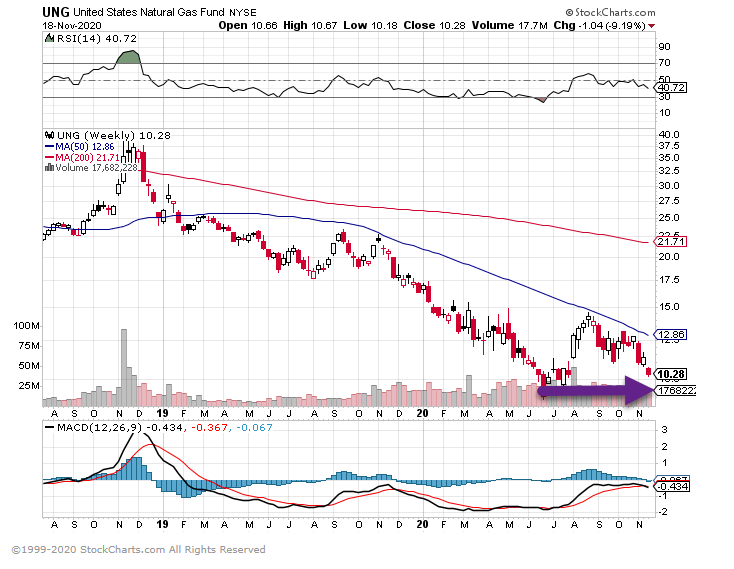Click the tall November 2018 volume spike bar
The height and width of the screenshot is (569, 734).
point(124,368)
